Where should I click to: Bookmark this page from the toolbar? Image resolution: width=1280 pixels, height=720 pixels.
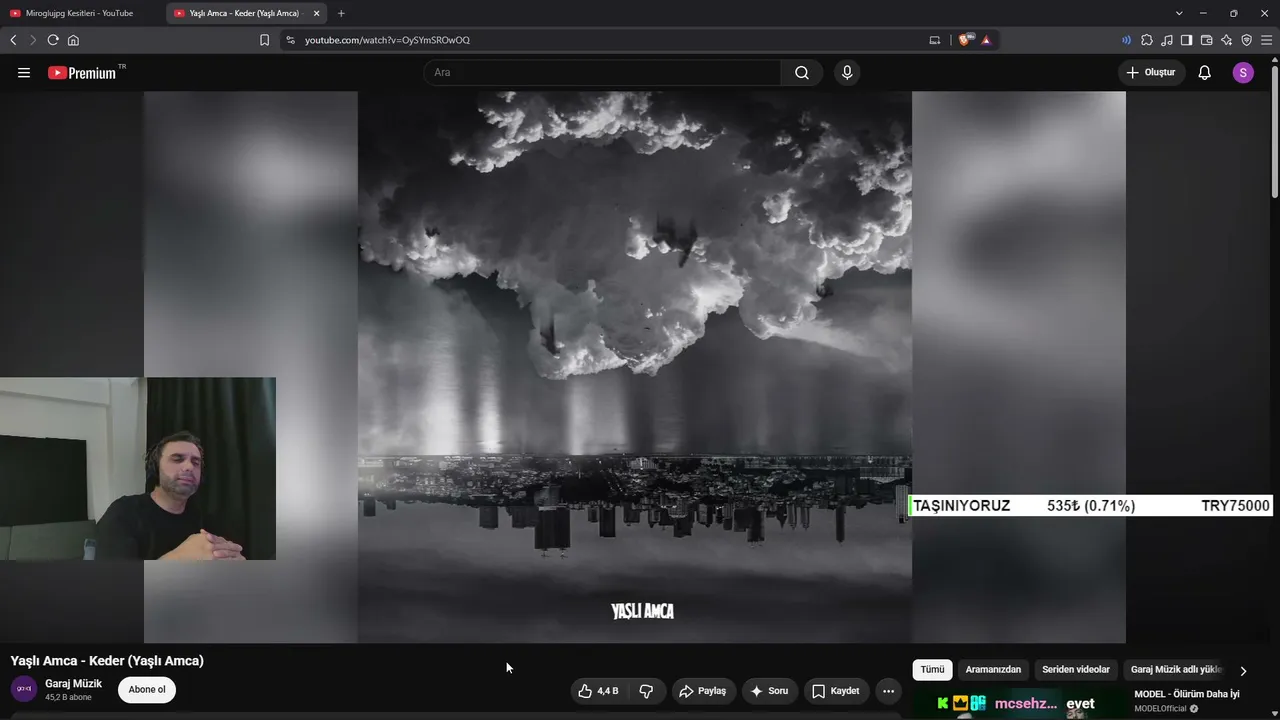pyautogui.click(x=264, y=40)
